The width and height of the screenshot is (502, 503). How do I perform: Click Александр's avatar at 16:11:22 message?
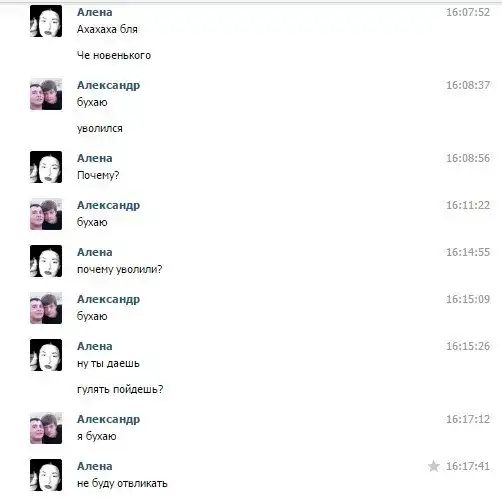tap(46, 214)
